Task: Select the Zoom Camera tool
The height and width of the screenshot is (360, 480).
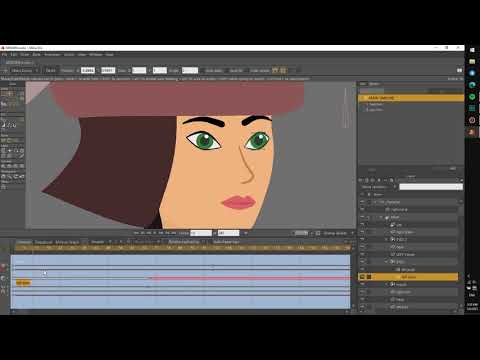Action: pos(10,166)
